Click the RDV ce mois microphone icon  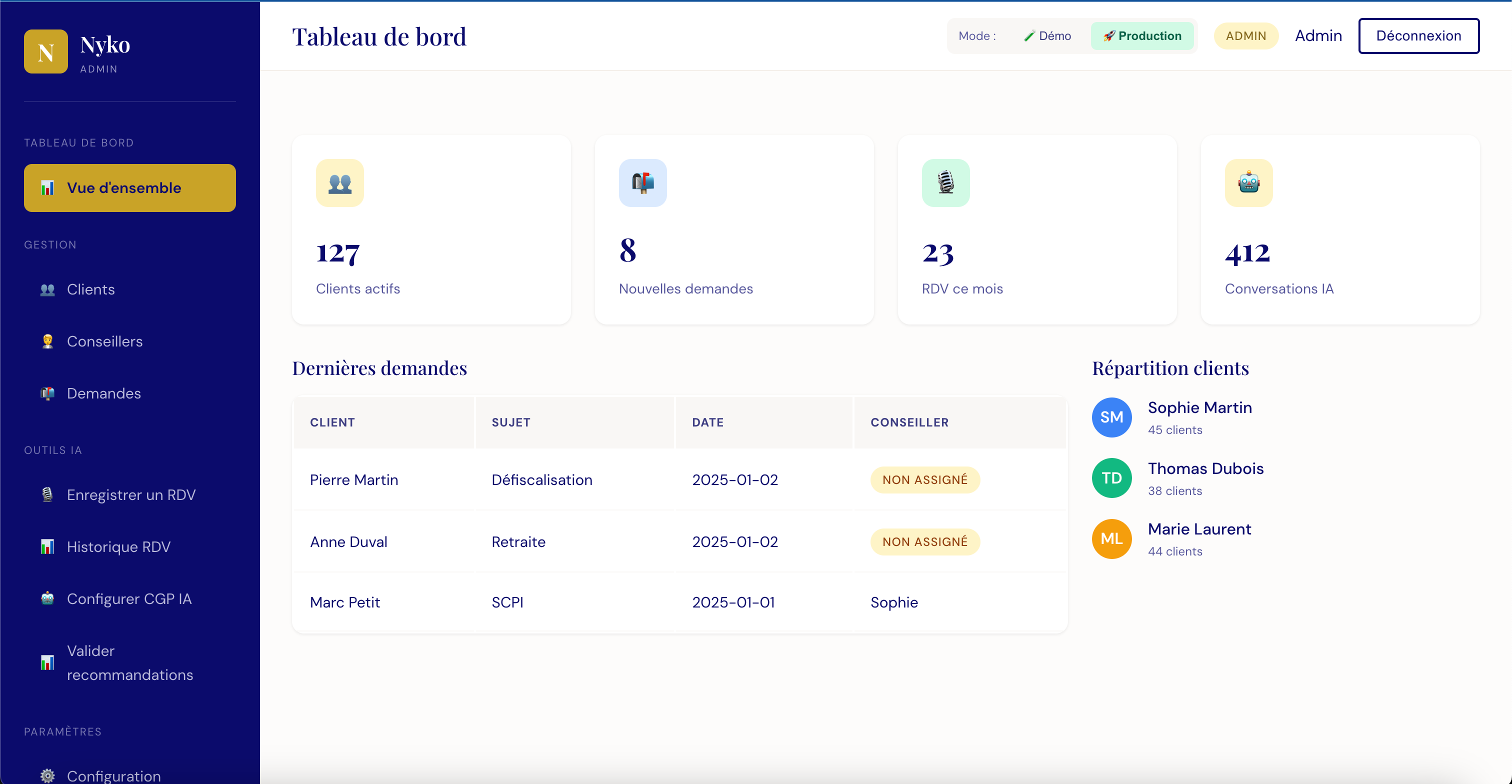[945, 183]
